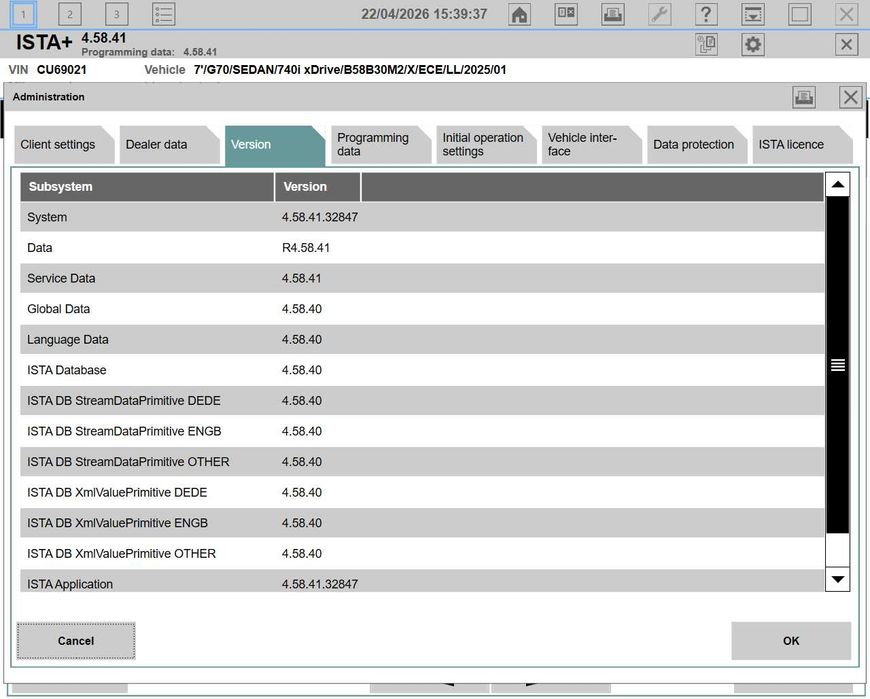Click System version value 4.58.41.32847

point(320,217)
